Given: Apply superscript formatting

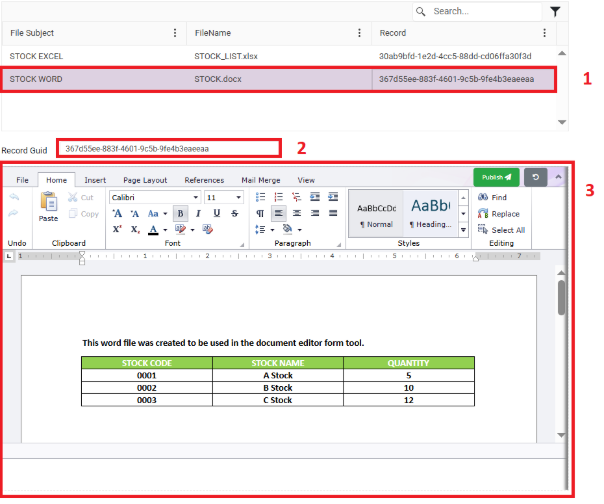Looking at the screenshot, I should [x=117, y=229].
